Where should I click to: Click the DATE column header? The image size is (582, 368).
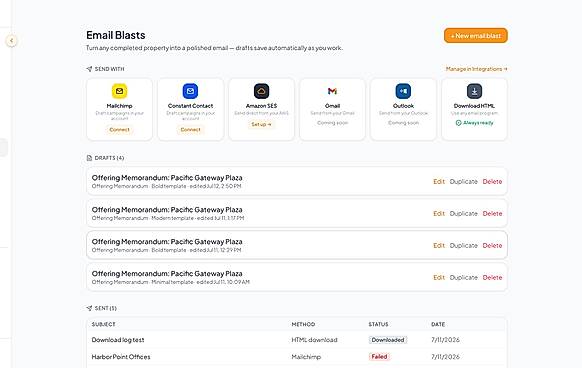click(438, 324)
